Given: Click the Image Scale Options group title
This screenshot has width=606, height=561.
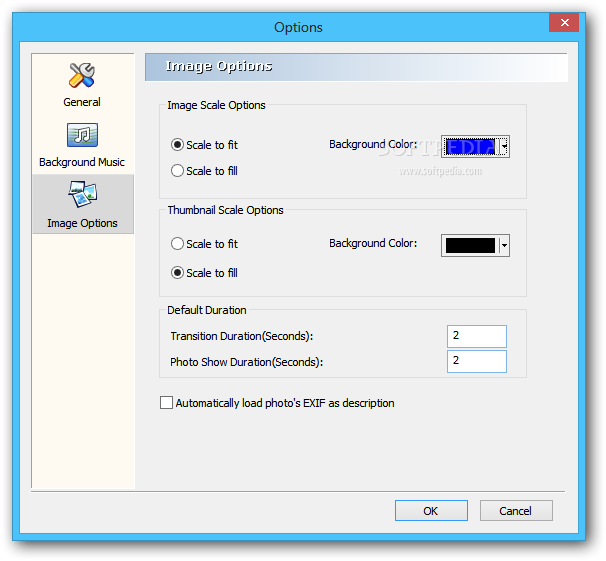Looking at the screenshot, I should click(216, 105).
